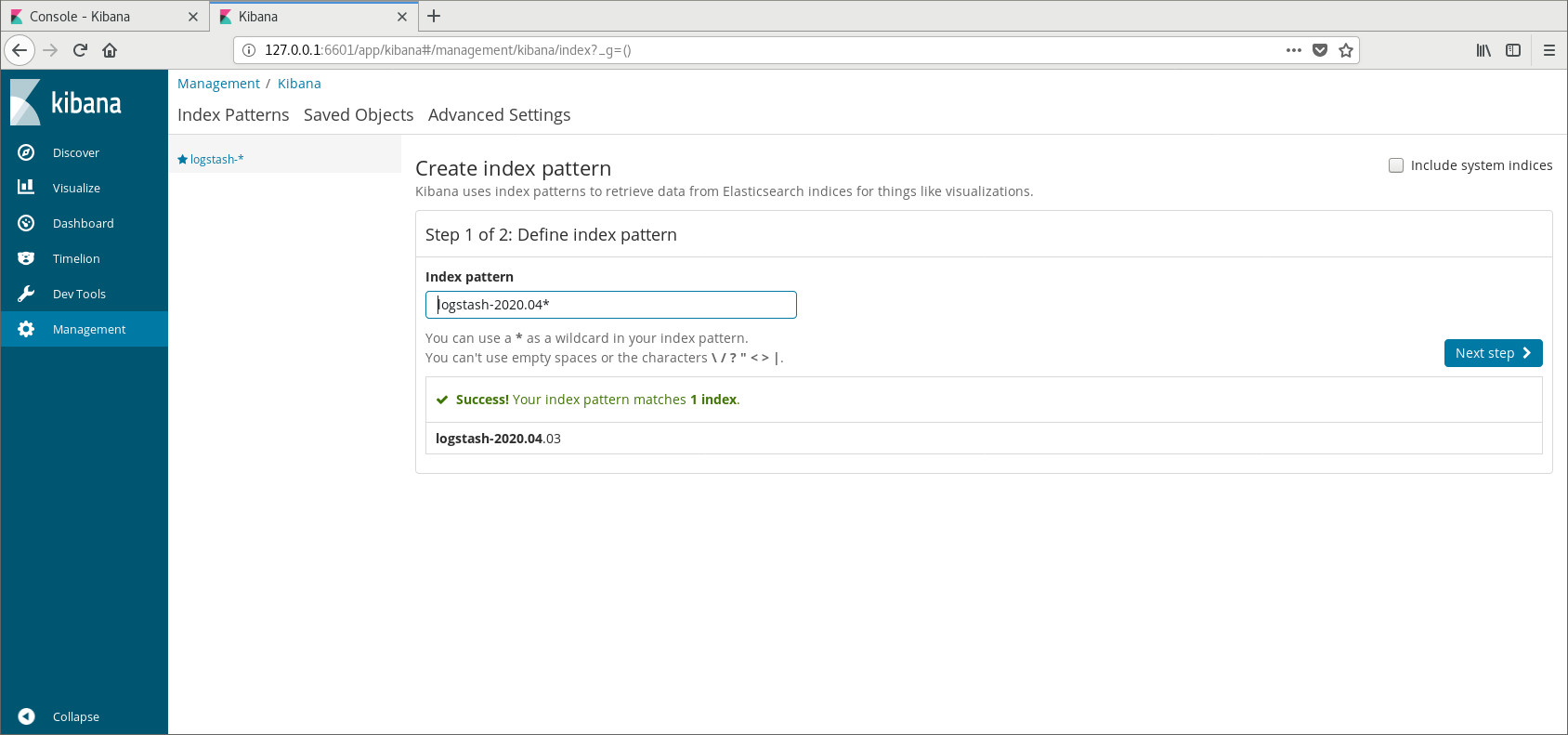Click the Collapse label in sidebar
1568x735 pixels.
coord(76,717)
